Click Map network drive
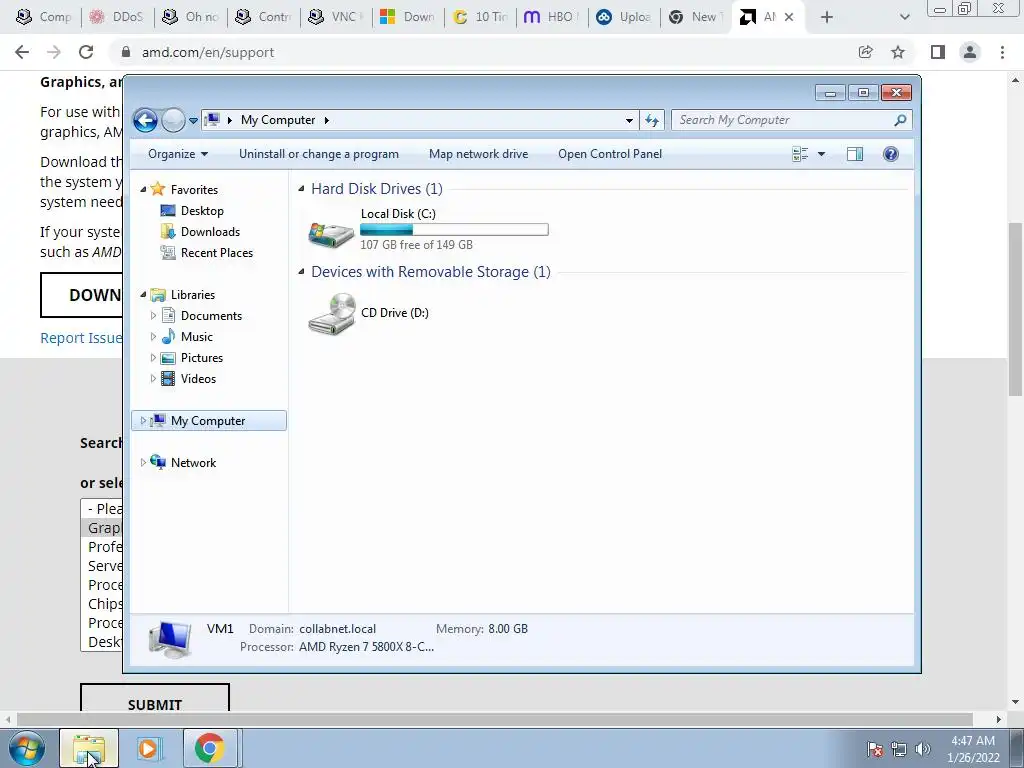1024x768 pixels. pyautogui.click(x=479, y=154)
